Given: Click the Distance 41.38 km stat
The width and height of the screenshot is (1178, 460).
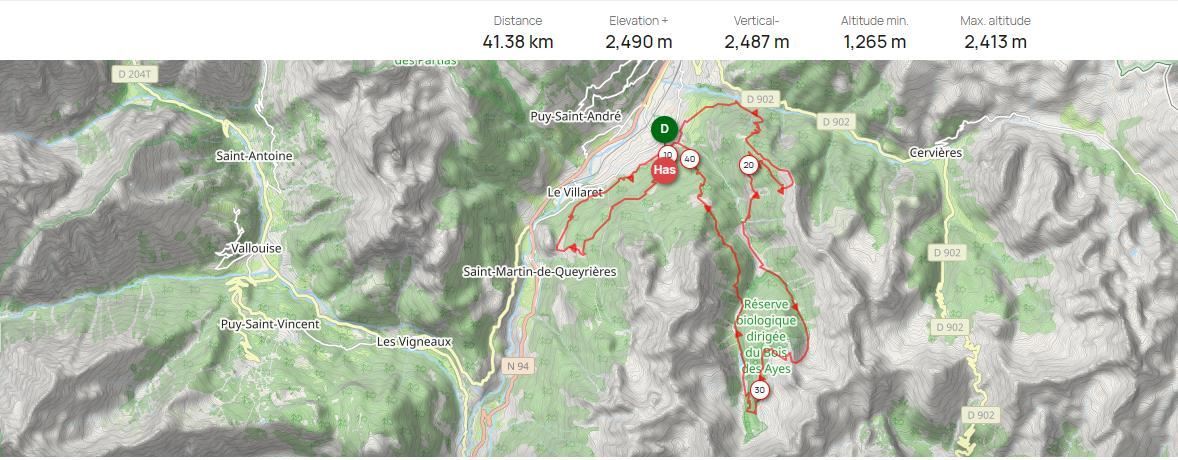Looking at the screenshot, I should coord(518,32).
